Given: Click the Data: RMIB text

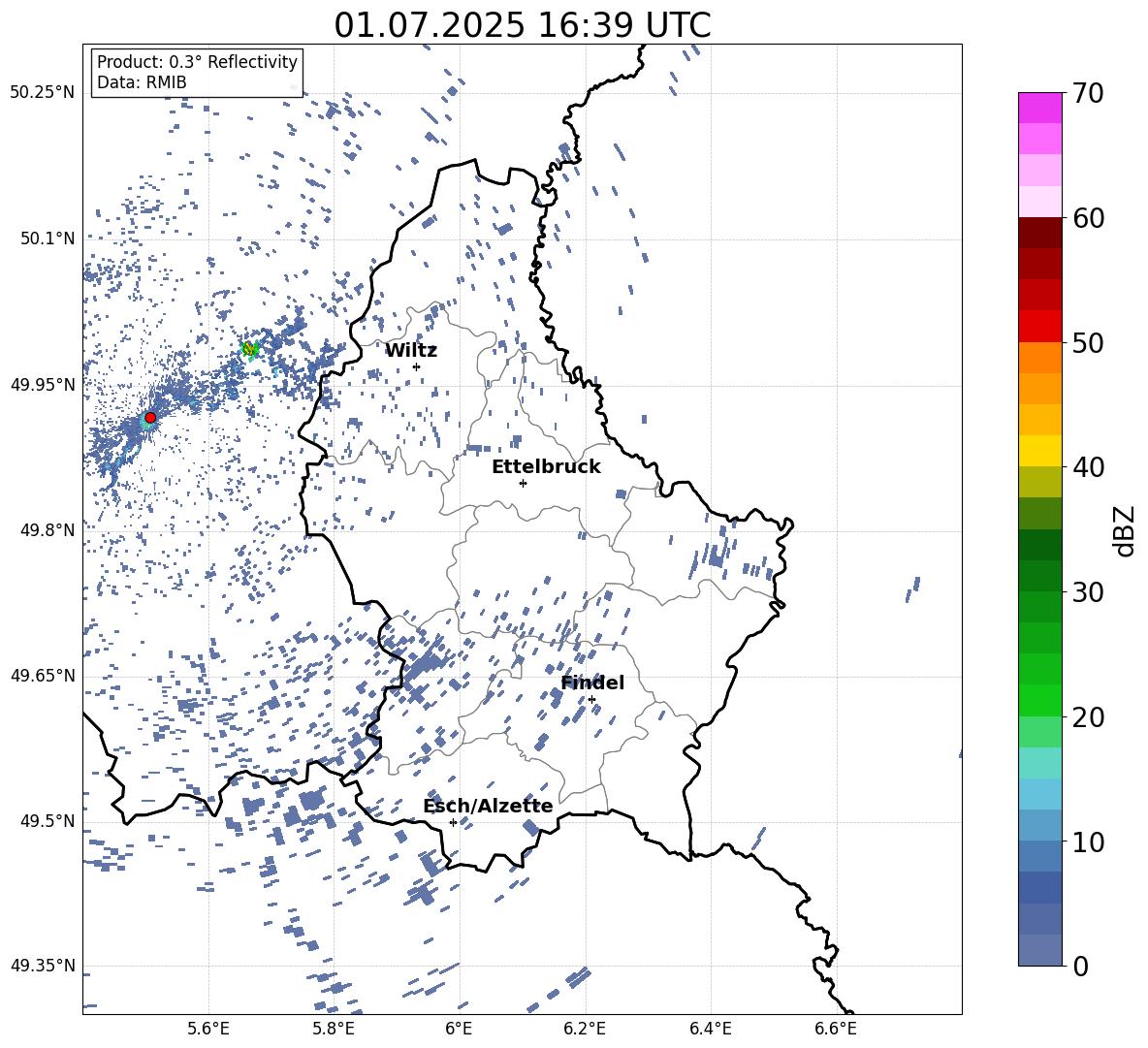Looking at the screenshot, I should point(142,82).
